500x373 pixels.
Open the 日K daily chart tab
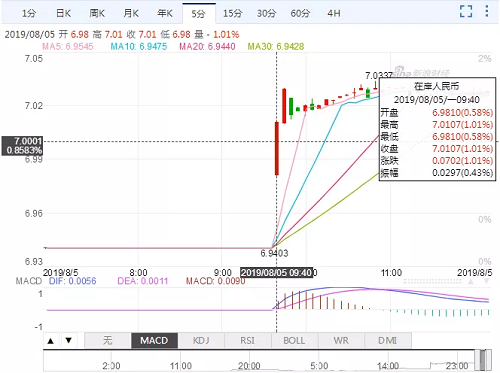tap(63, 13)
